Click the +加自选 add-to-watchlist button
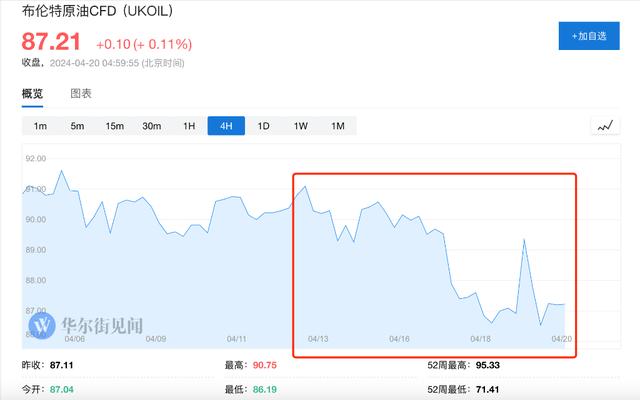The height and width of the screenshot is (400, 640). (589, 36)
